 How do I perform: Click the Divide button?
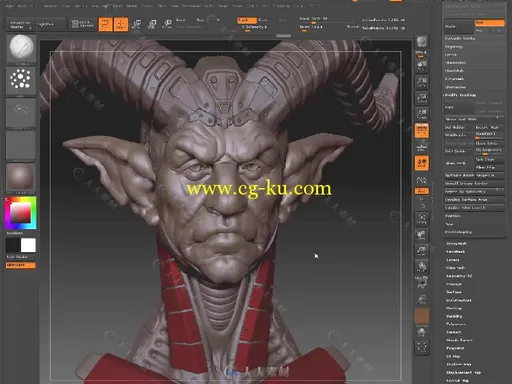click(459, 26)
